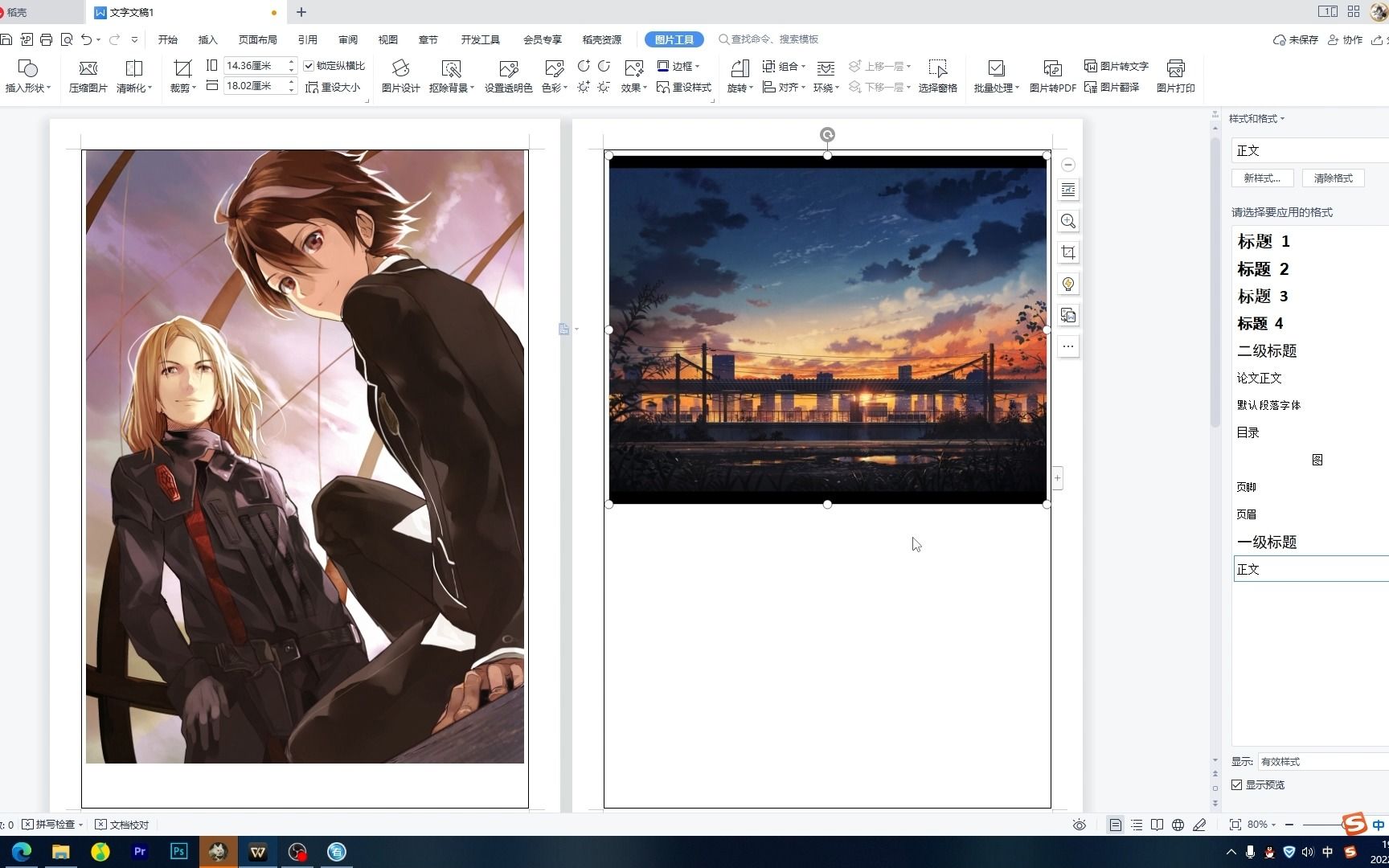Open the 选择窗格 selection pane

tap(937, 76)
